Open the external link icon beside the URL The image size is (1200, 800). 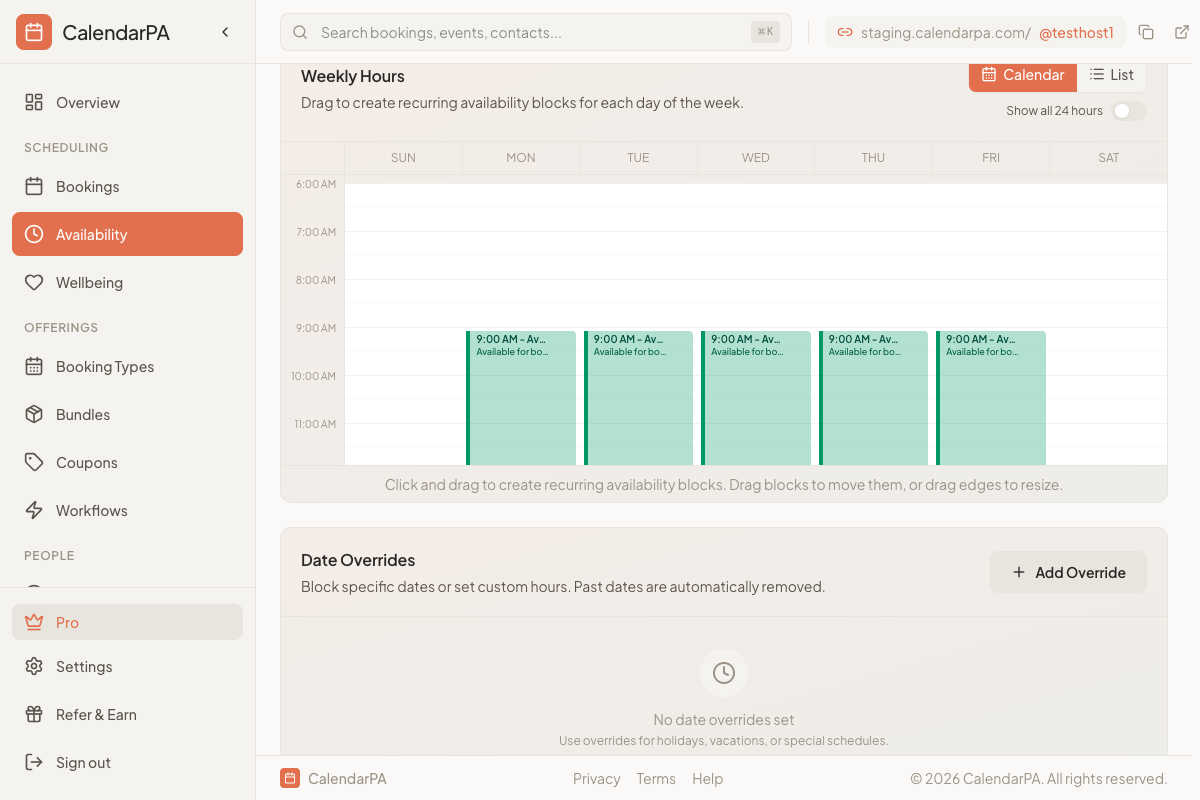[x=1182, y=31]
